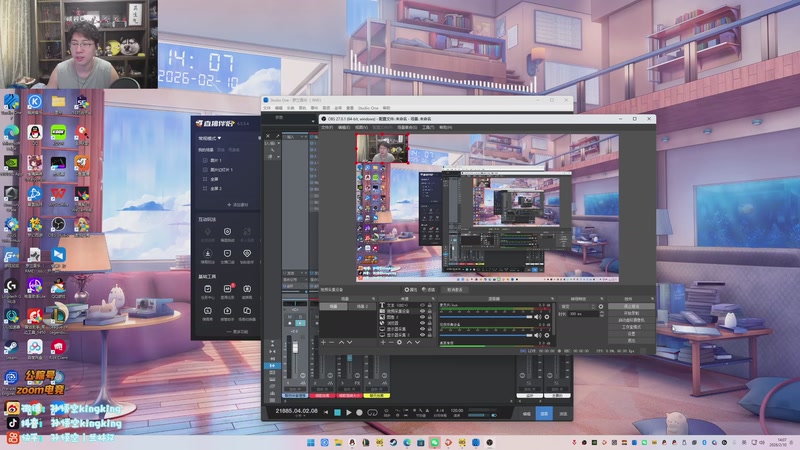Hide the 视频采集设备 source in OBS

(422, 311)
